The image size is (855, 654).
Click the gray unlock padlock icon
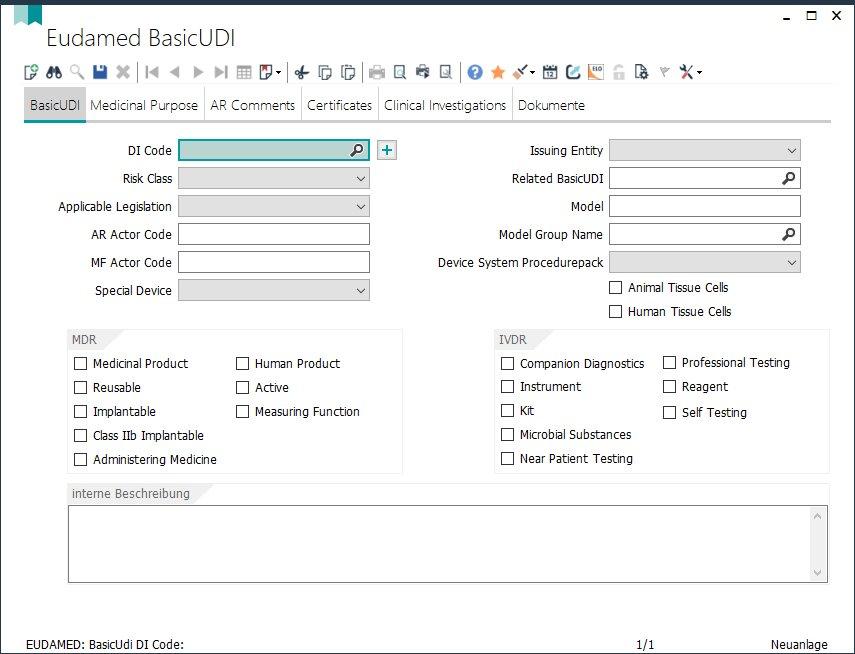619,72
